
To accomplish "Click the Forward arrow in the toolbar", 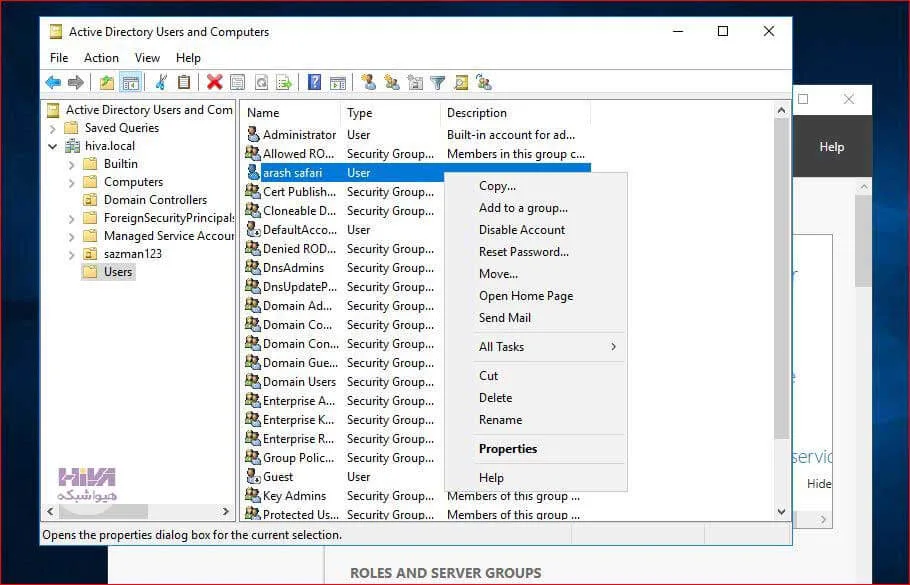I will pos(75,82).
